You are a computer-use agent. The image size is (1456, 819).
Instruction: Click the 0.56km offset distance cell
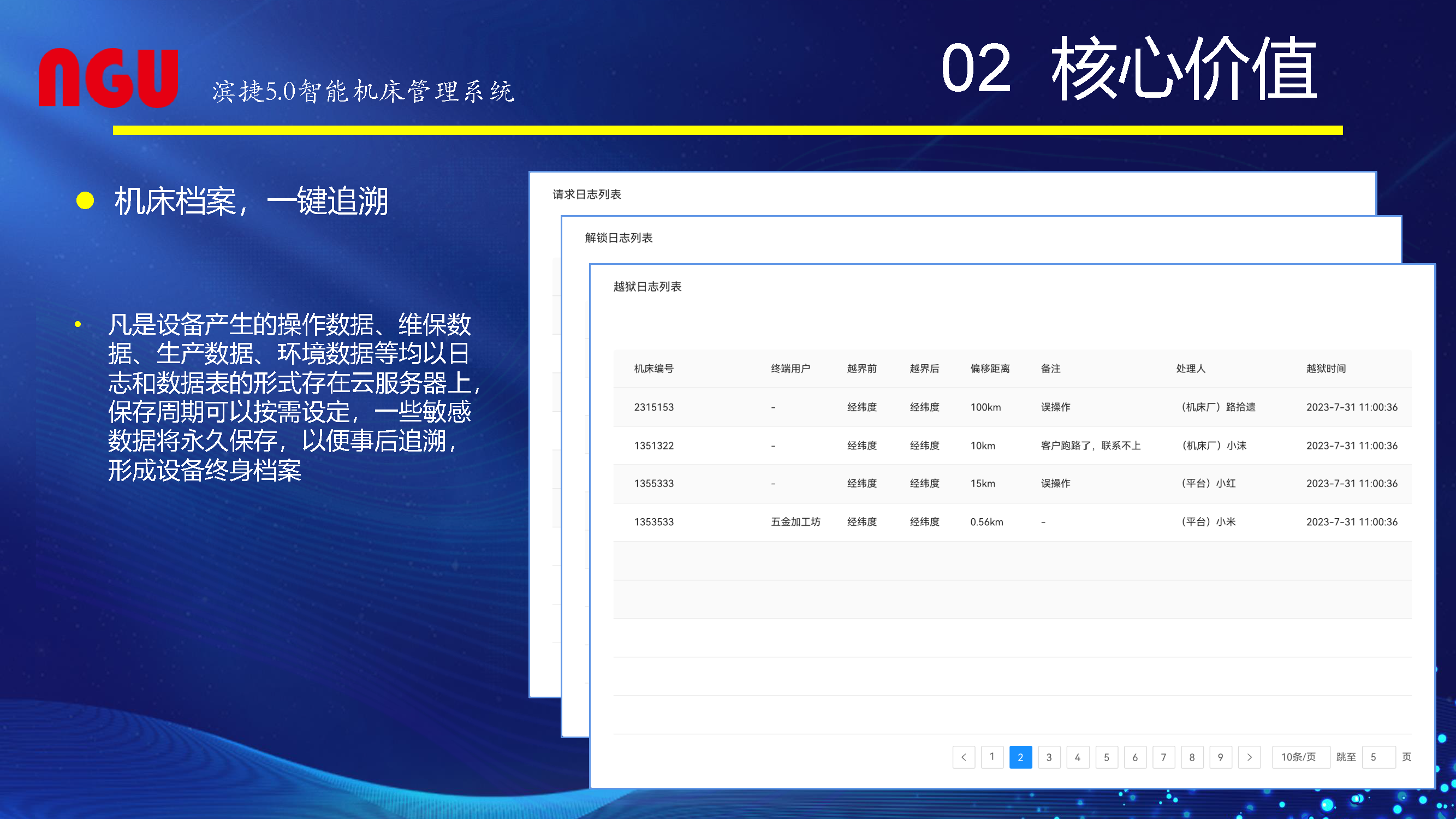(x=987, y=521)
